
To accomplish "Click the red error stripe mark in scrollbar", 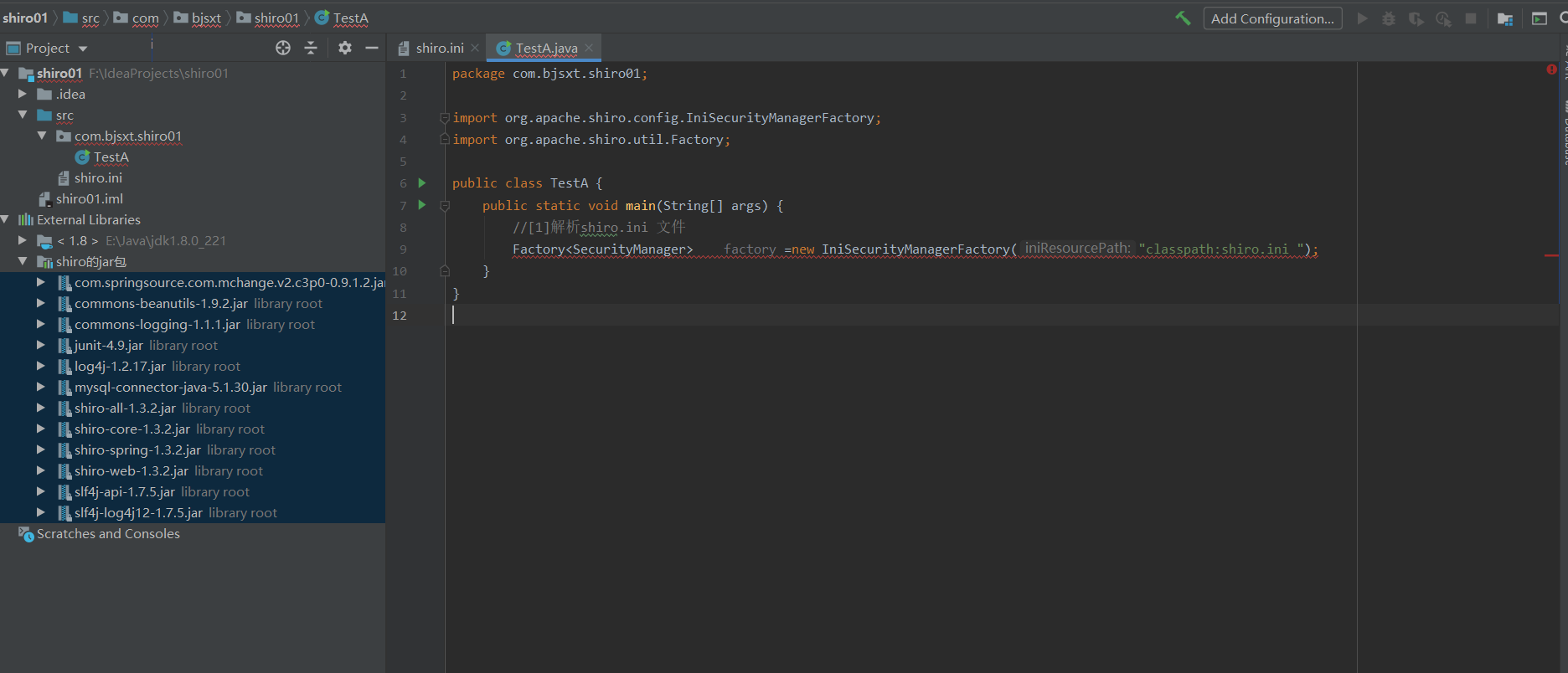I will [1551, 255].
